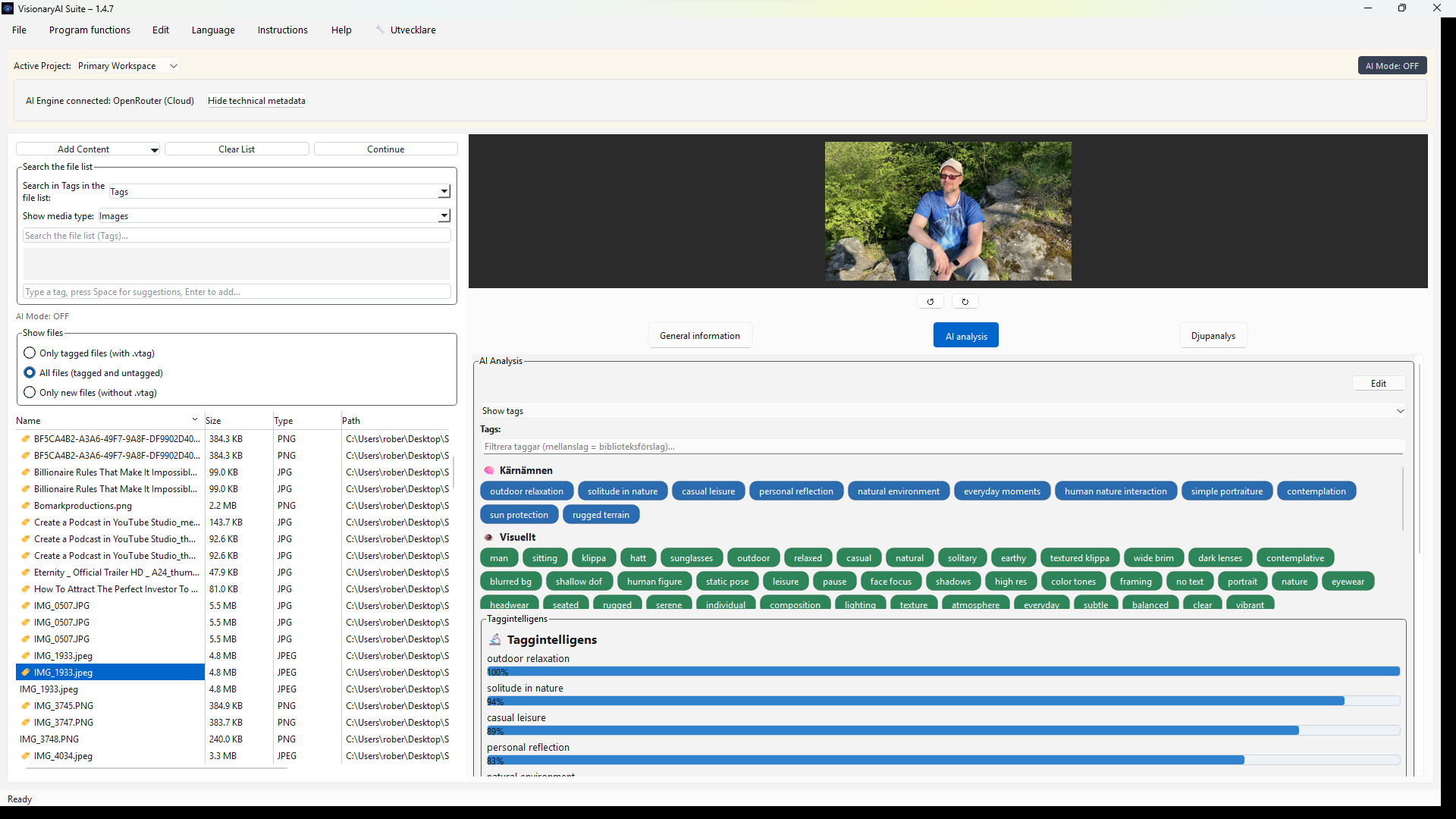Select Only tagged files radio button
The image size is (1456, 819).
pos(30,353)
